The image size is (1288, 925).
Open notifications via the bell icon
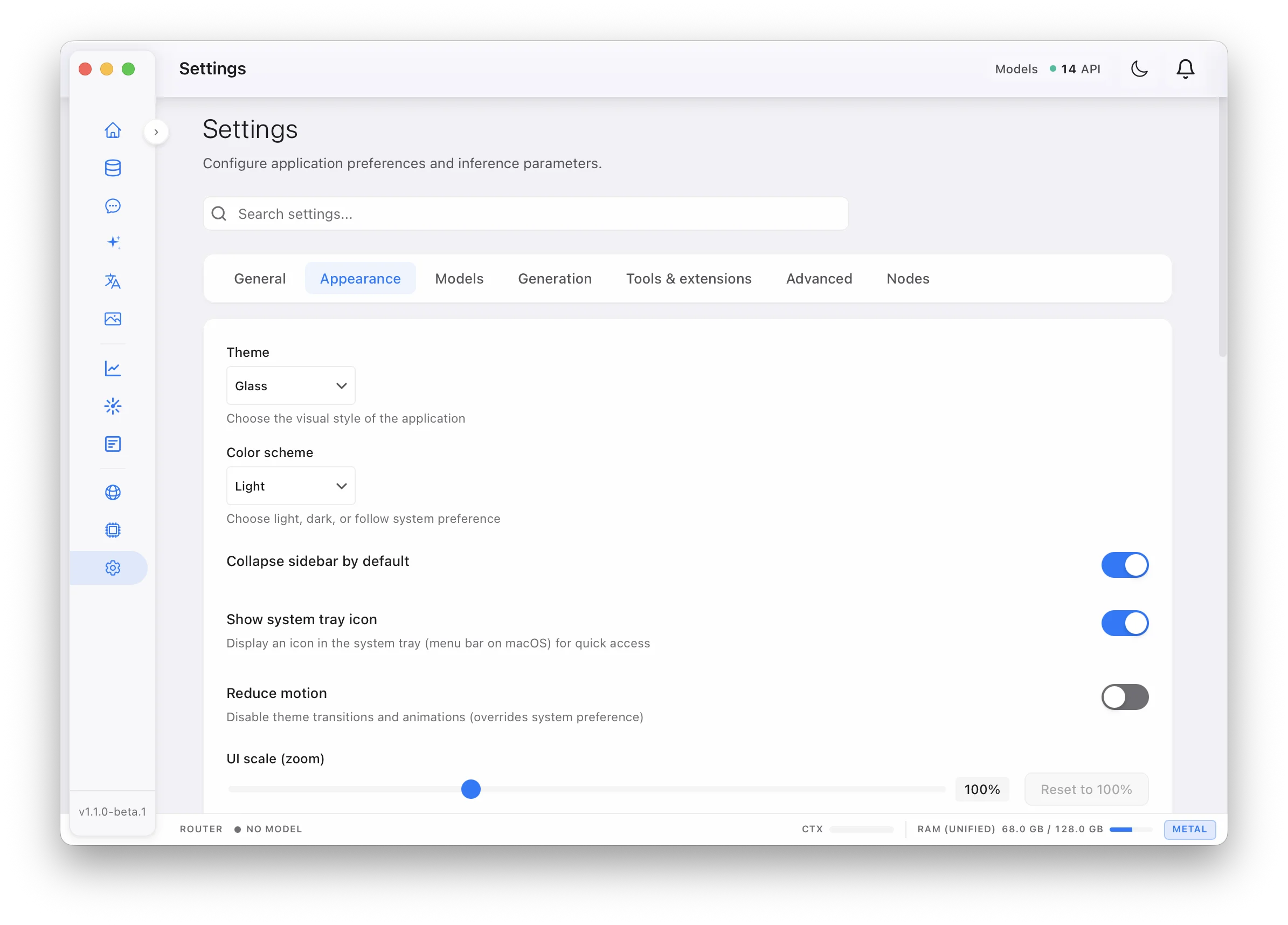pyautogui.click(x=1185, y=69)
